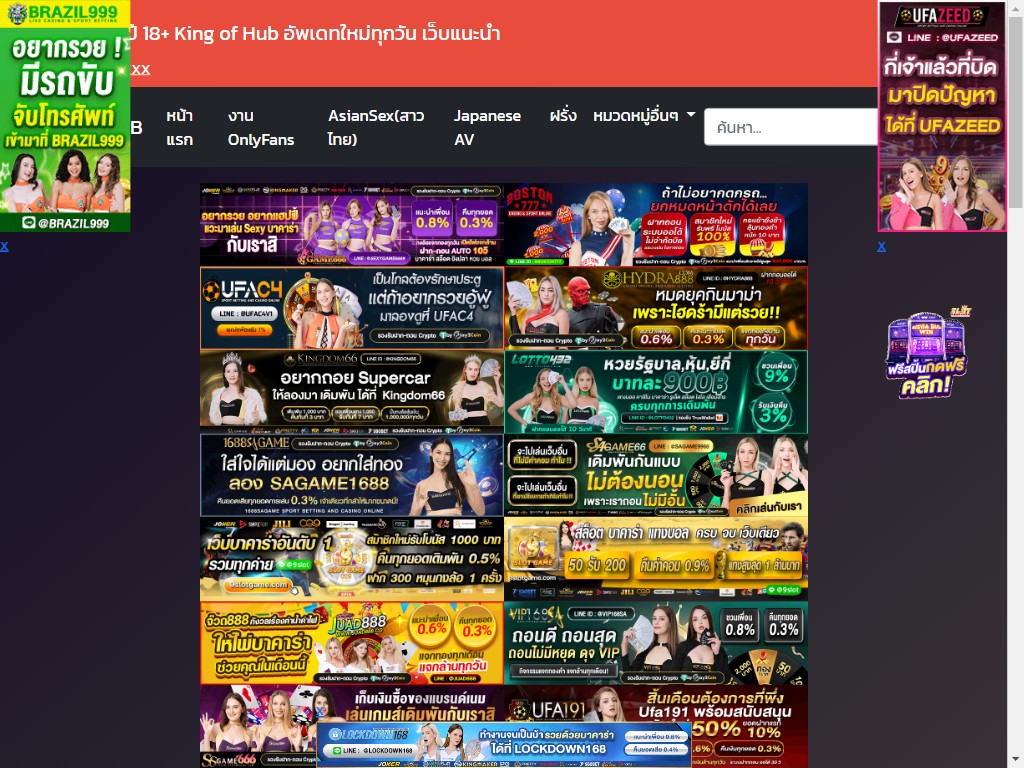Click the ค้นหา search field

(790, 127)
